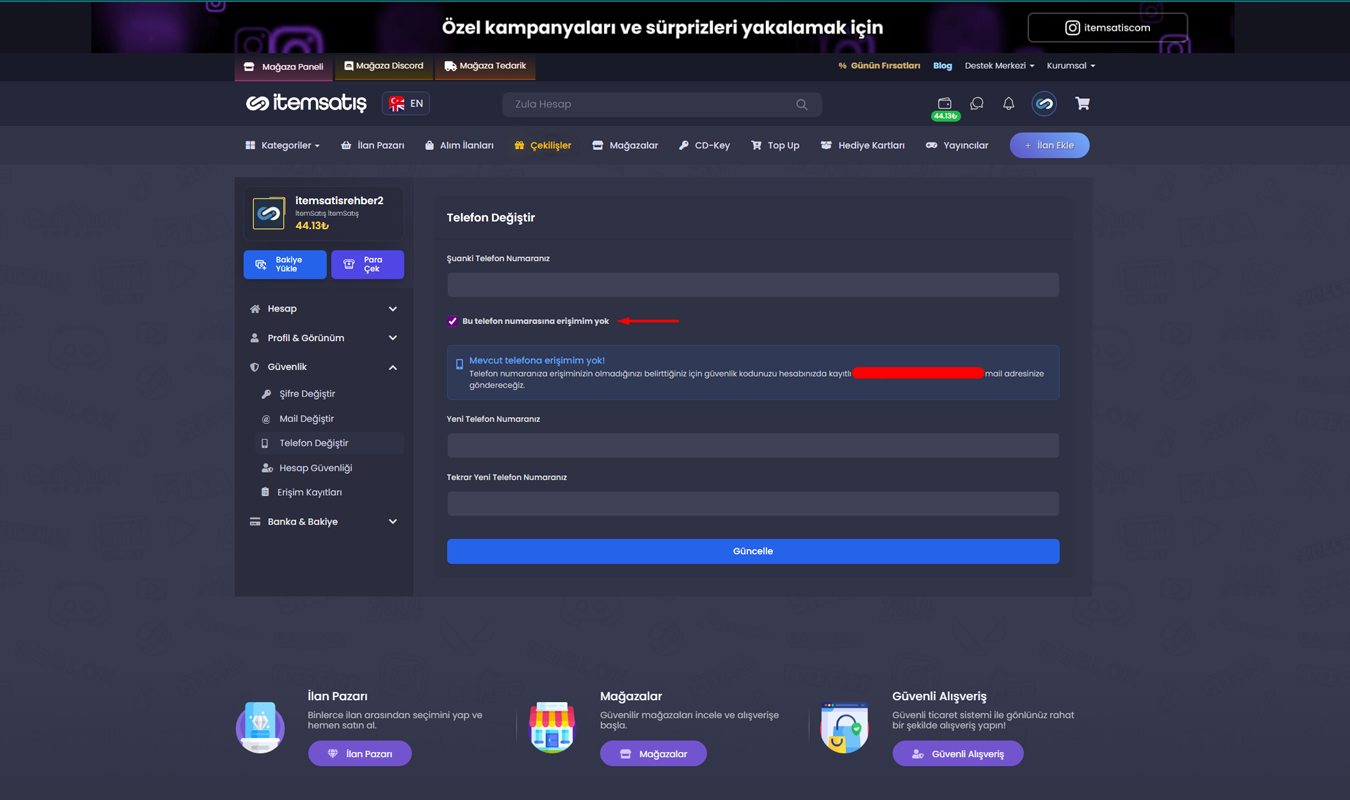Click the Güvenli Alışveriş lock illustration
Screen dimensions: 1350x800
click(x=844, y=727)
